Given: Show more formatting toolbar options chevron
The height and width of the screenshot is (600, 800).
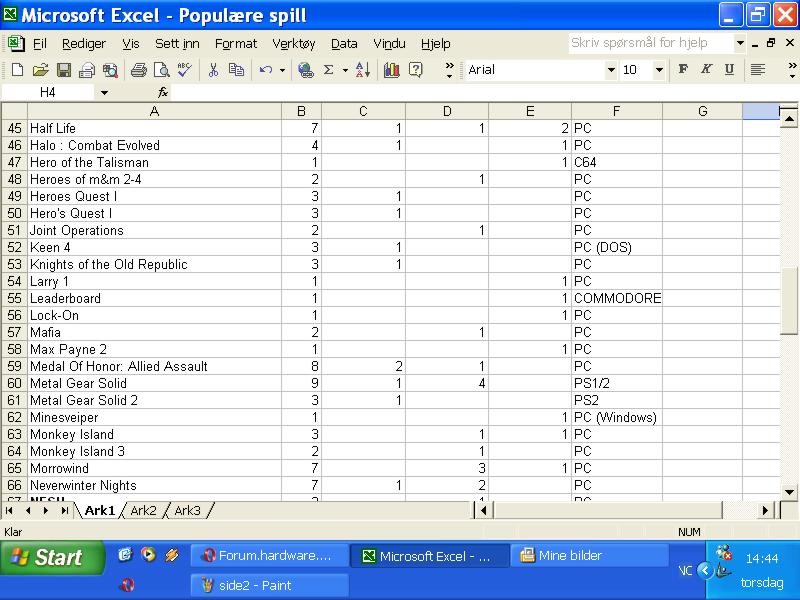Looking at the screenshot, I should point(792,70).
